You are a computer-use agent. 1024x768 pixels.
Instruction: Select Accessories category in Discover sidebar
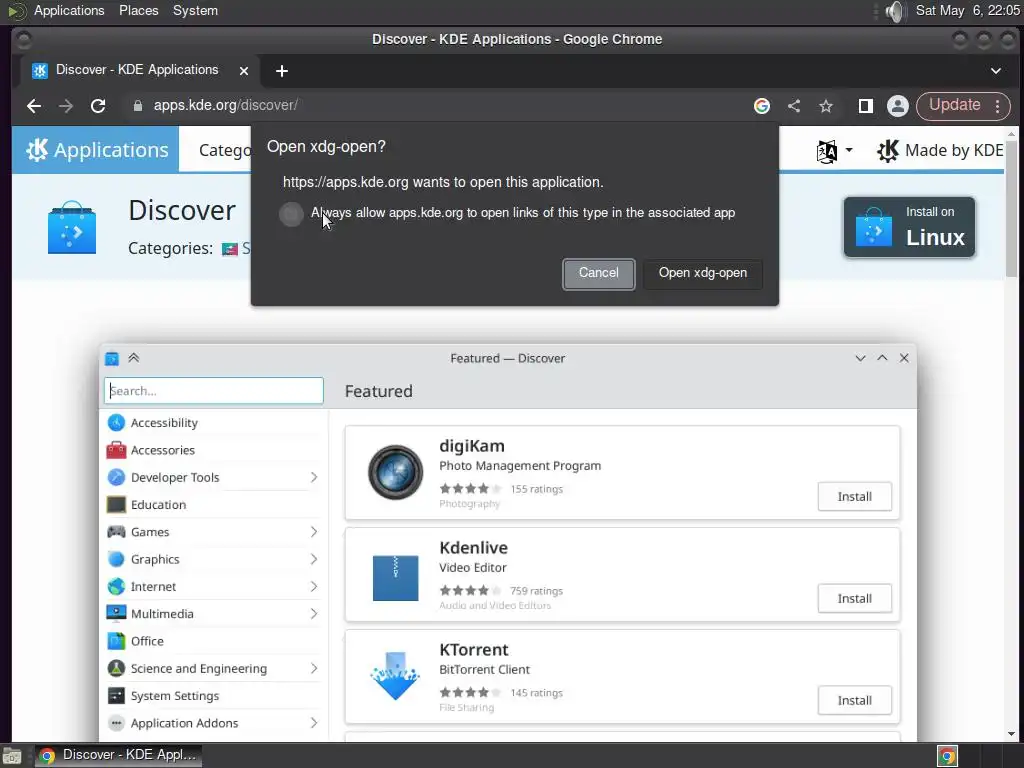(213, 450)
